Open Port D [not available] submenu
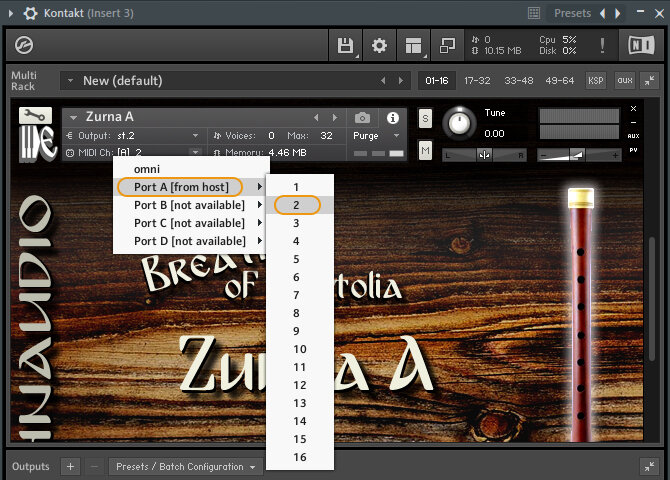The height and width of the screenshot is (480, 670). (x=191, y=241)
